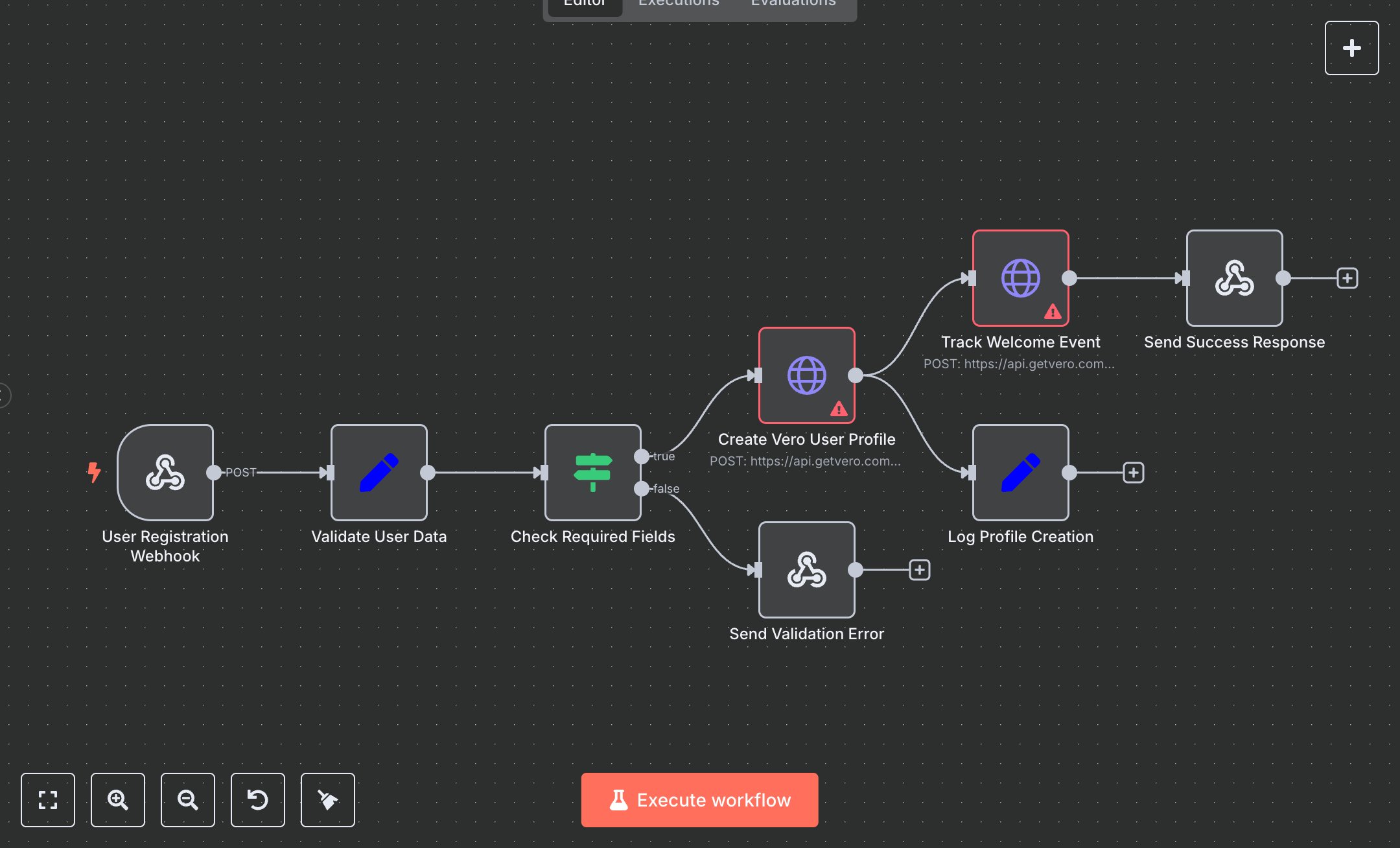Screen dimensions: 1400x848
Task: Execute the workflow
Action: [x=699, y=799]
